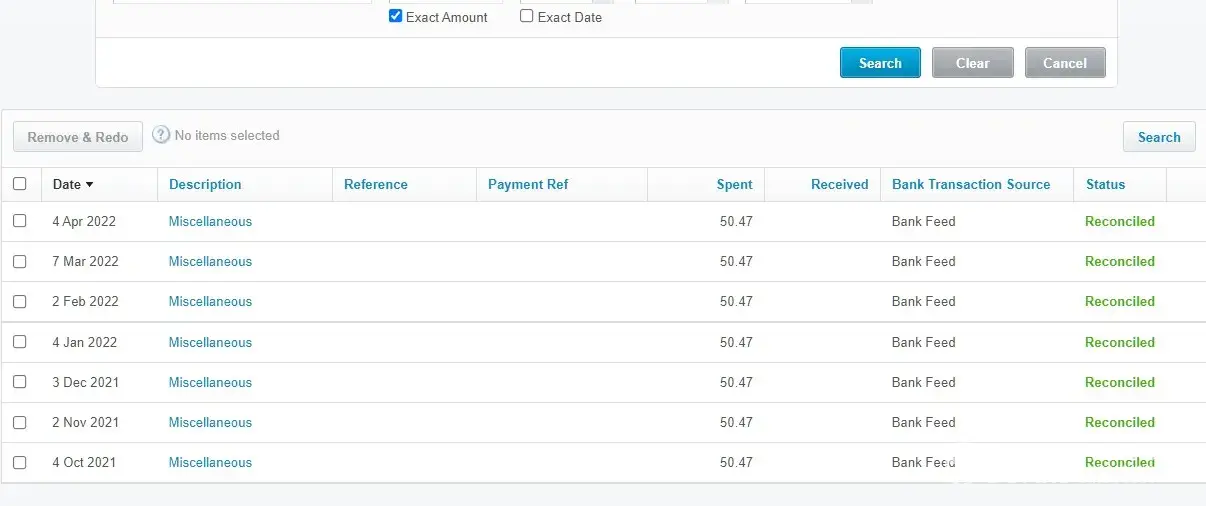Click the 4 Apr 2022 date cell

(84, 221)
